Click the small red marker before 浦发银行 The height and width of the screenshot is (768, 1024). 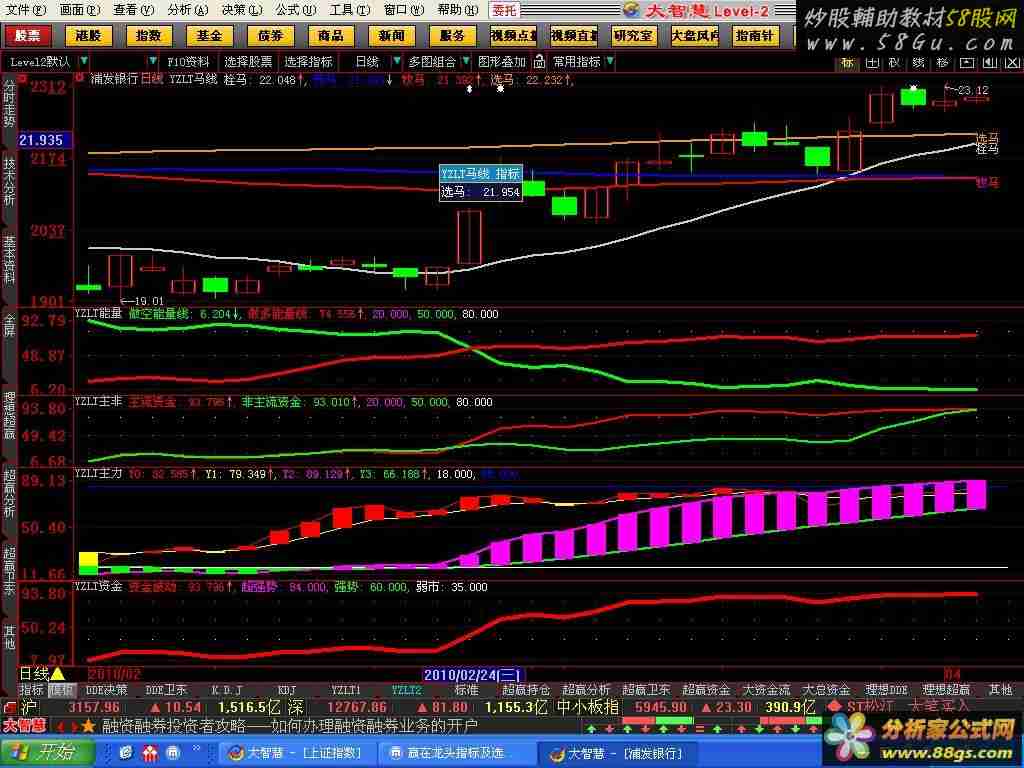[x=80, y=78]
